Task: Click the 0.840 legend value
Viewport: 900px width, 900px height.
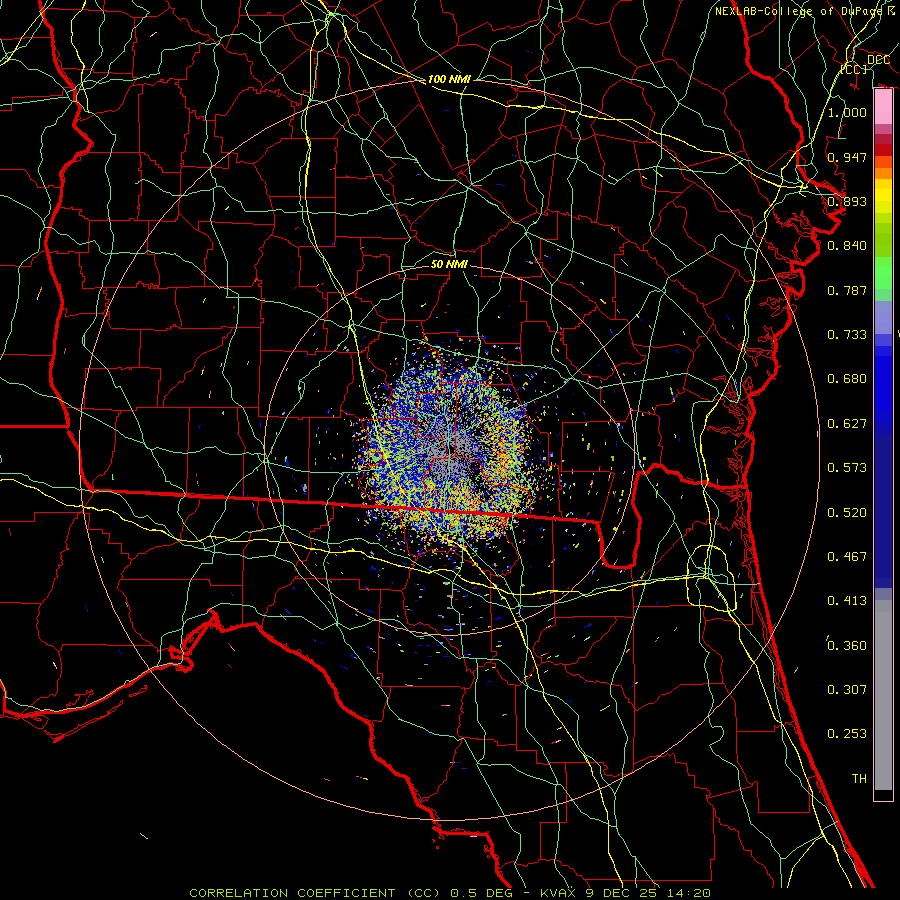Action: point(847,246)
